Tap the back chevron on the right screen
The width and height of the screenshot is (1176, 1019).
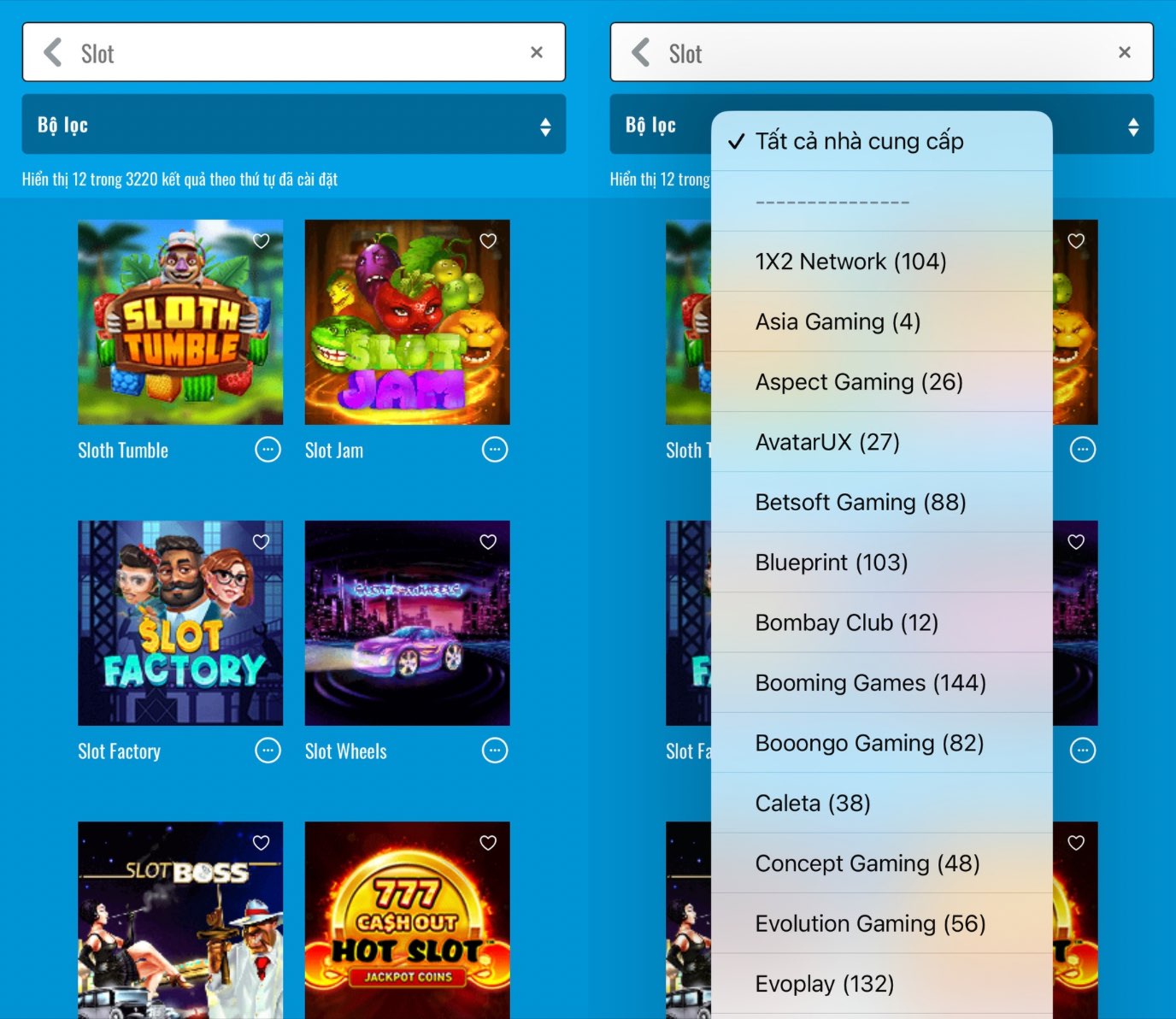pos(641,52)
